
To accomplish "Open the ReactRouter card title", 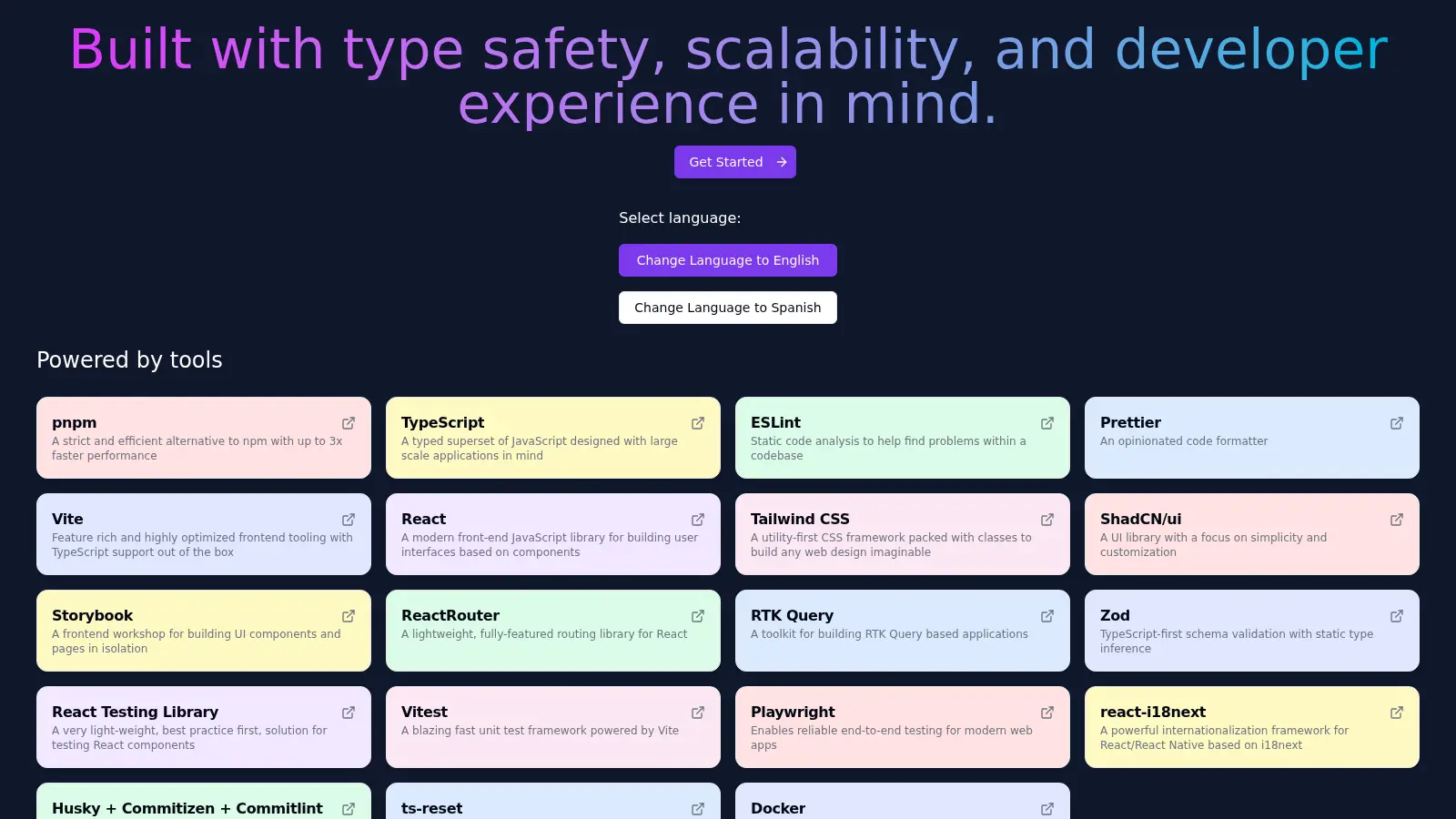I will (x=450, y=615).
